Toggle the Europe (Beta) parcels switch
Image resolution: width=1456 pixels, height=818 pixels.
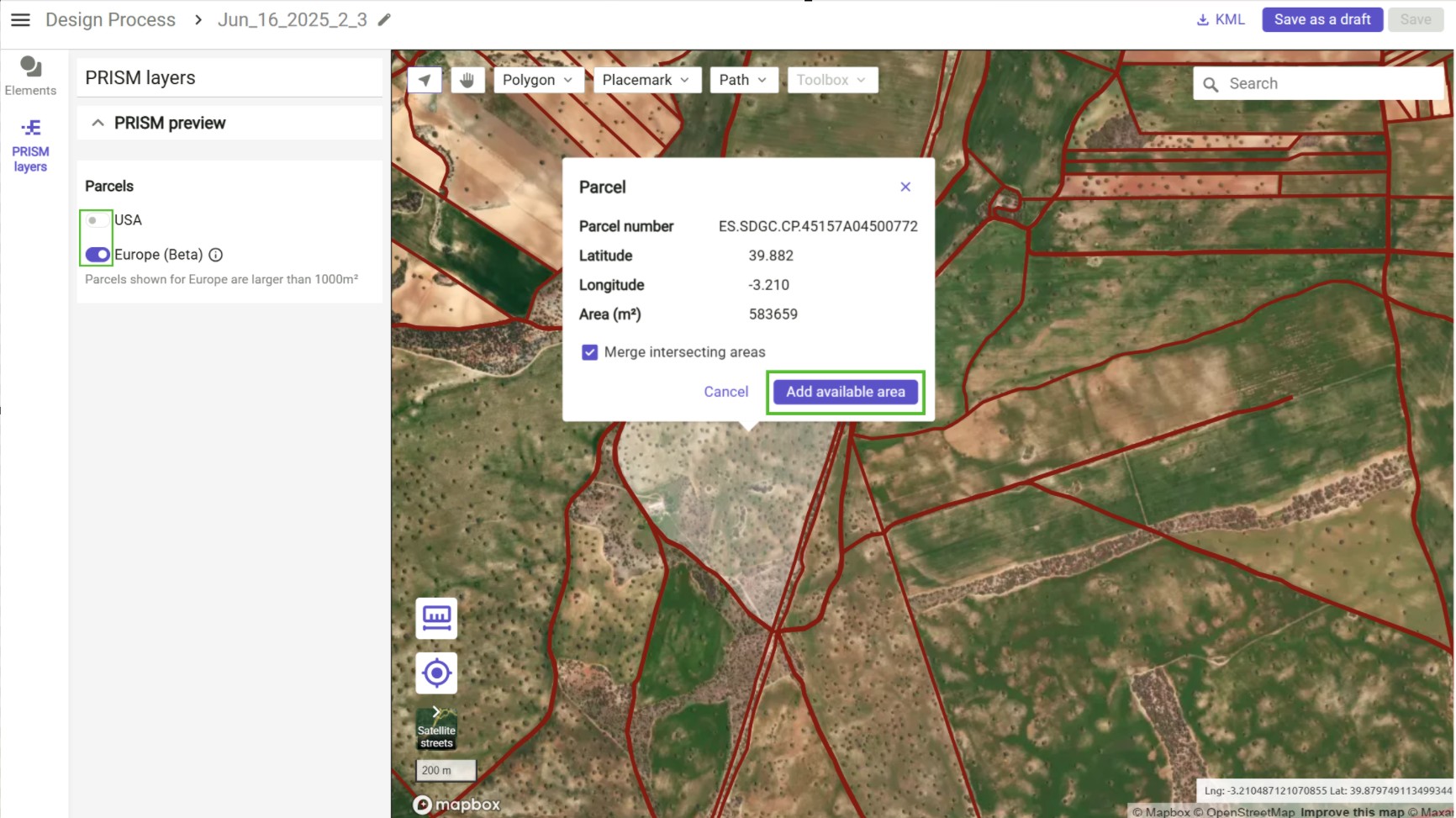(x=98, y=255)
